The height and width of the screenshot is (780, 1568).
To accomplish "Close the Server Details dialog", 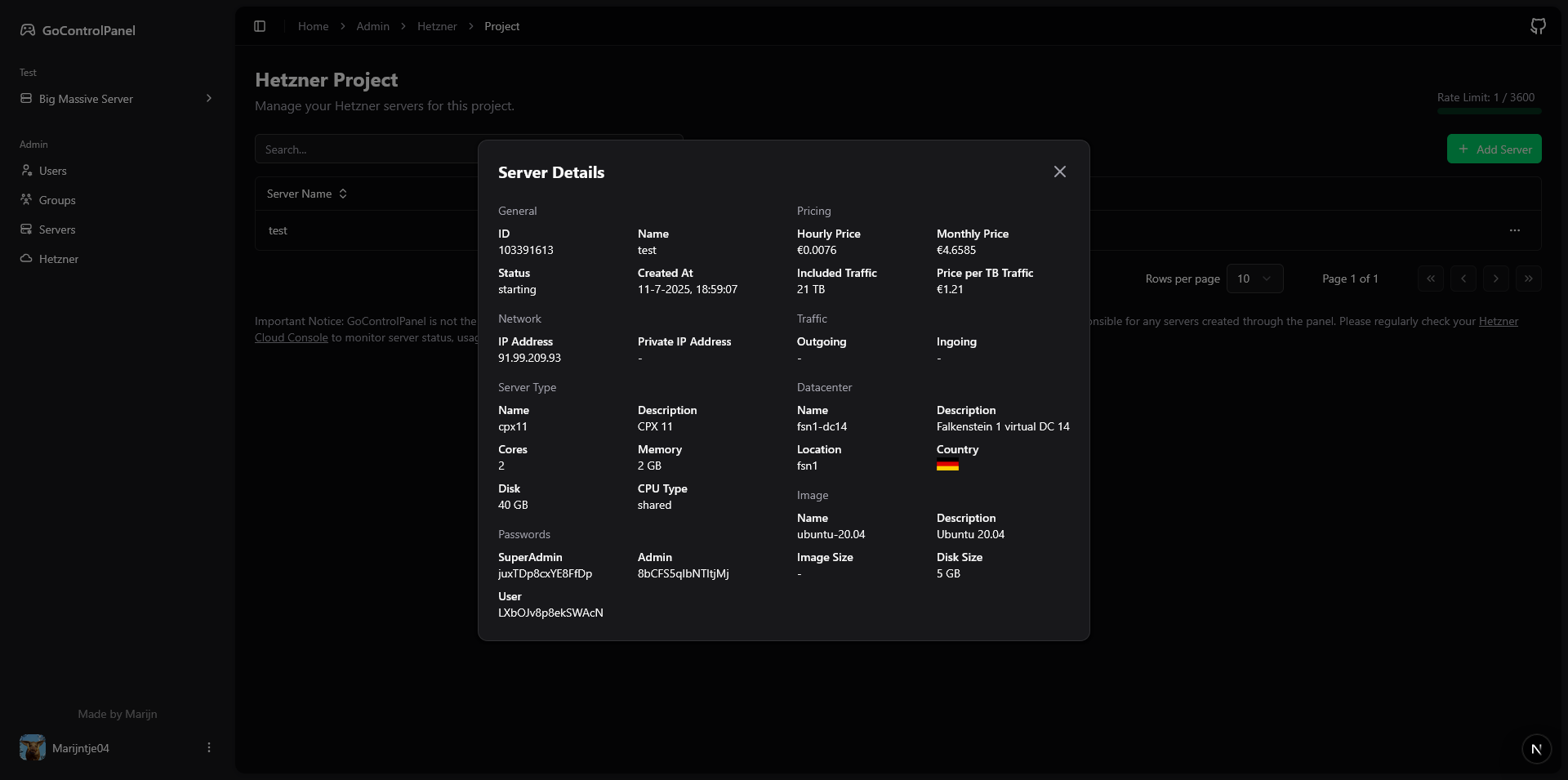I will pos(1059,172).
